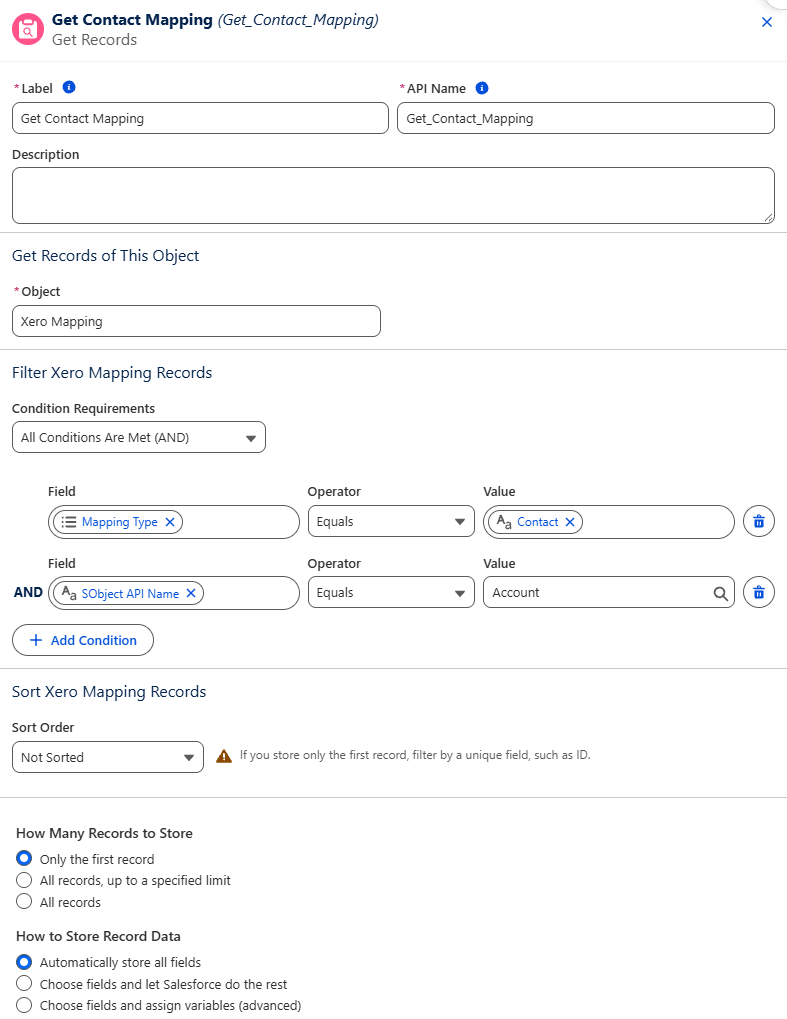Remove the SObject API Name field pill
This screenshot has width=787, height=1019.
point(191,593)
